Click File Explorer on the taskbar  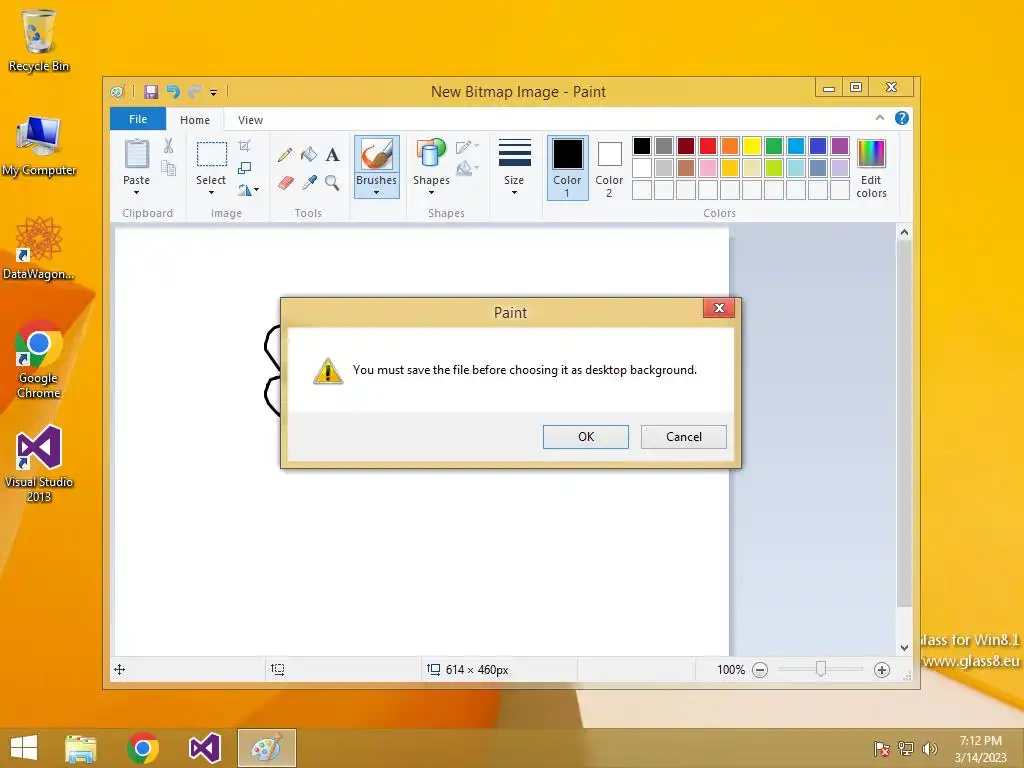tap(81, 748)
